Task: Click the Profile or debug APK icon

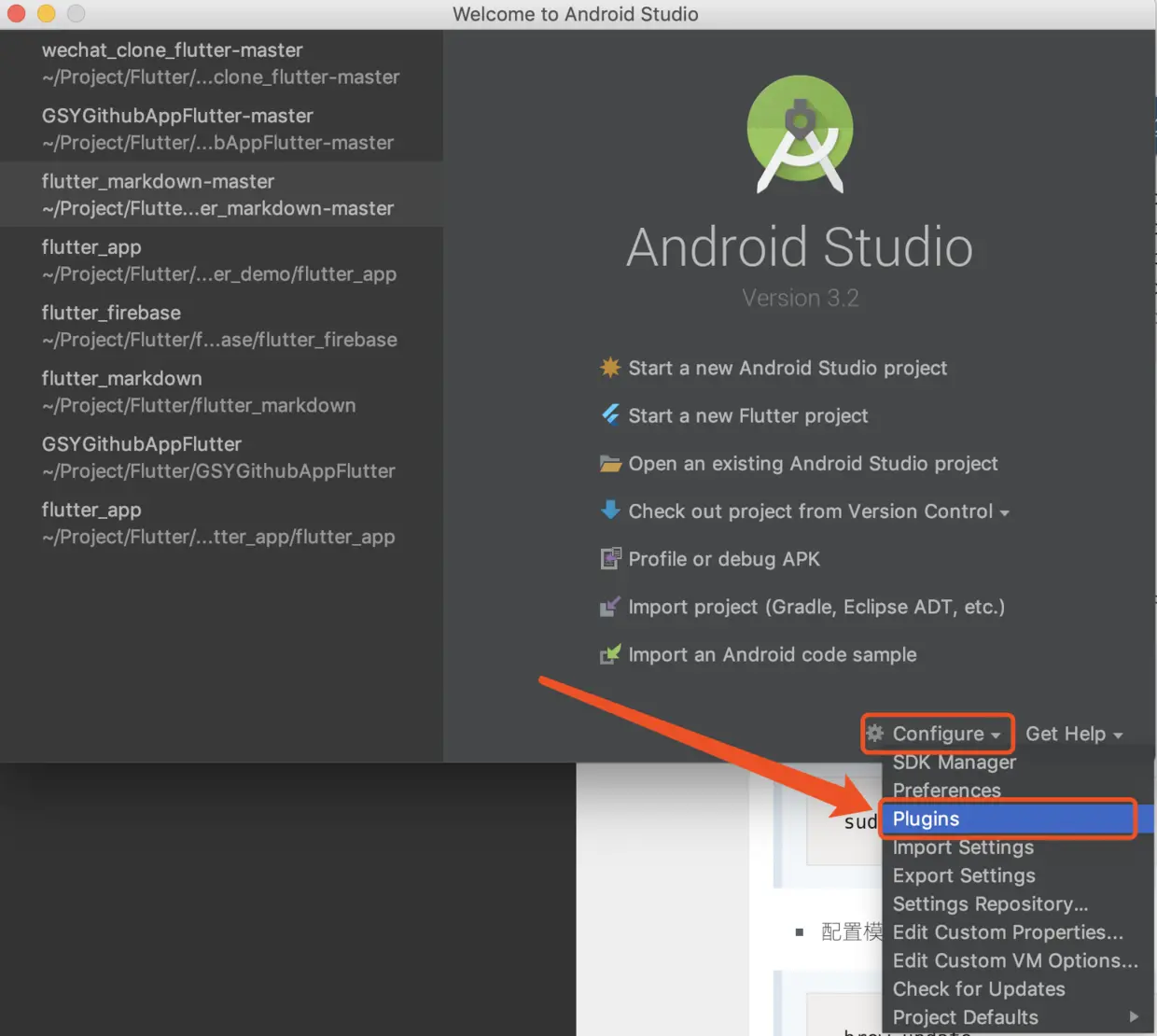Action: point(610,558)
